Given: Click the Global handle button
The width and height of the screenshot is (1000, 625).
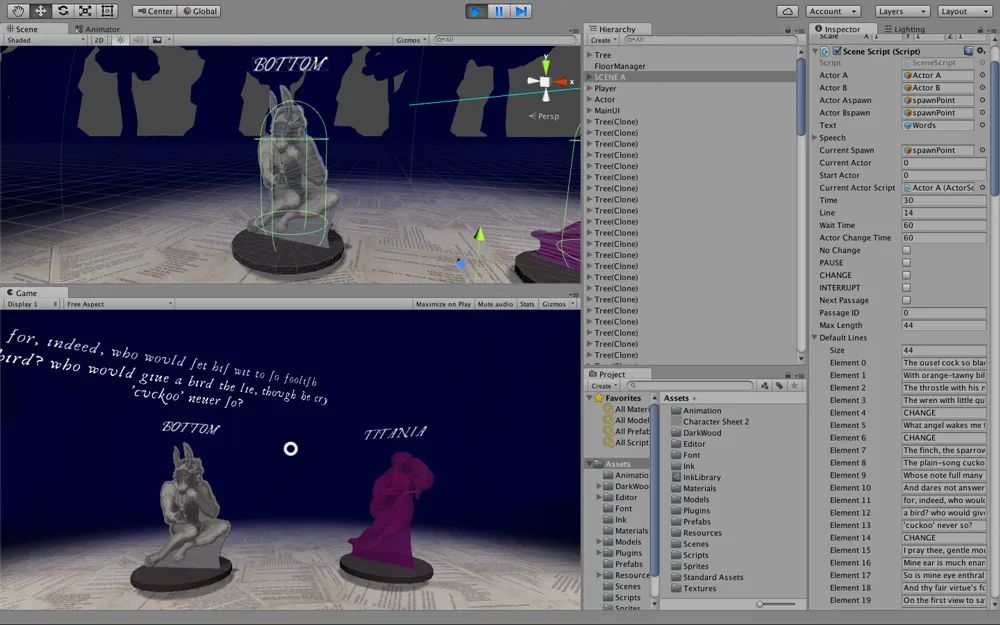Looking at the screenshot, I should click(x=199, y=11).
